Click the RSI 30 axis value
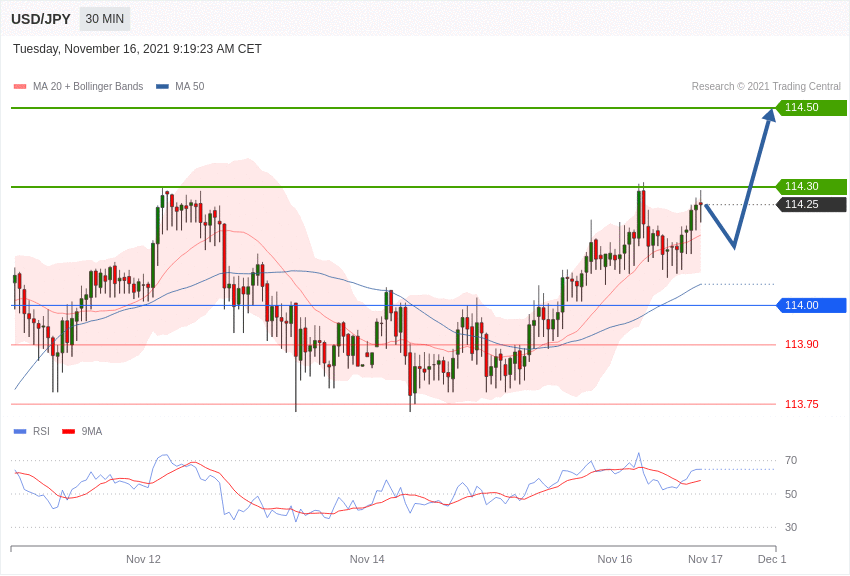The image size is (850, 576). coord(791,527)
